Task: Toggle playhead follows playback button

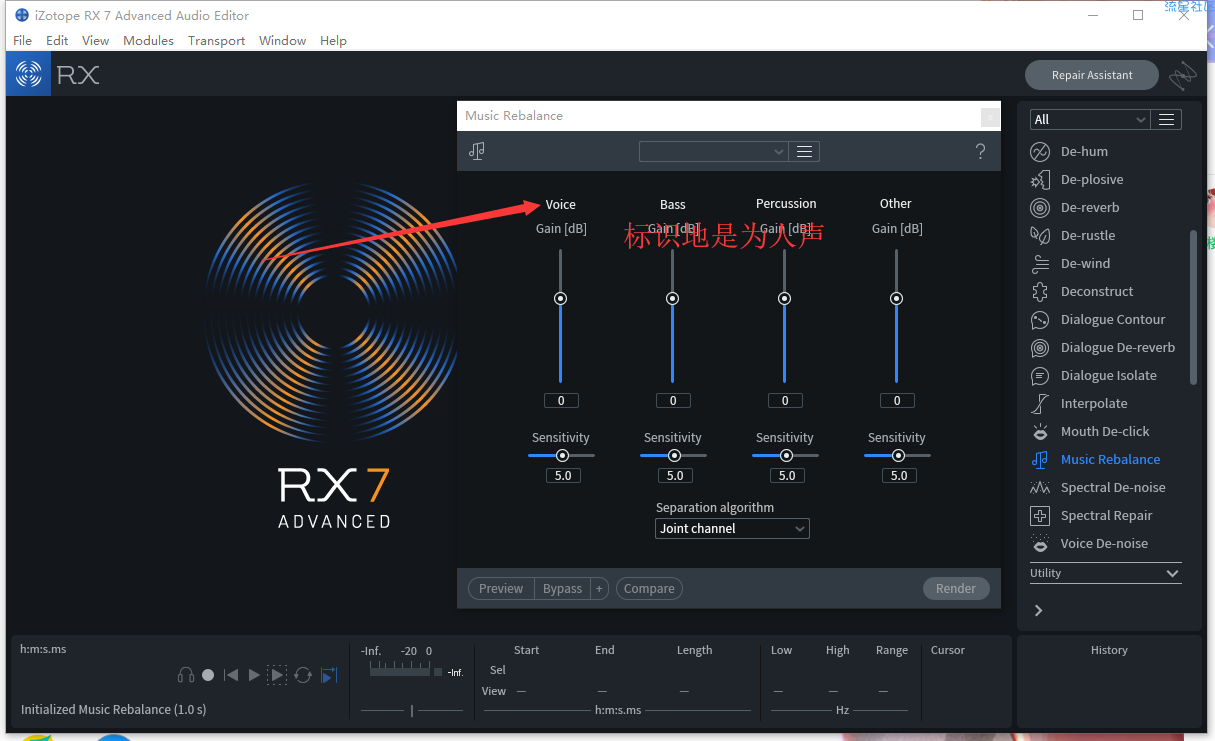Action: [329, 675]
